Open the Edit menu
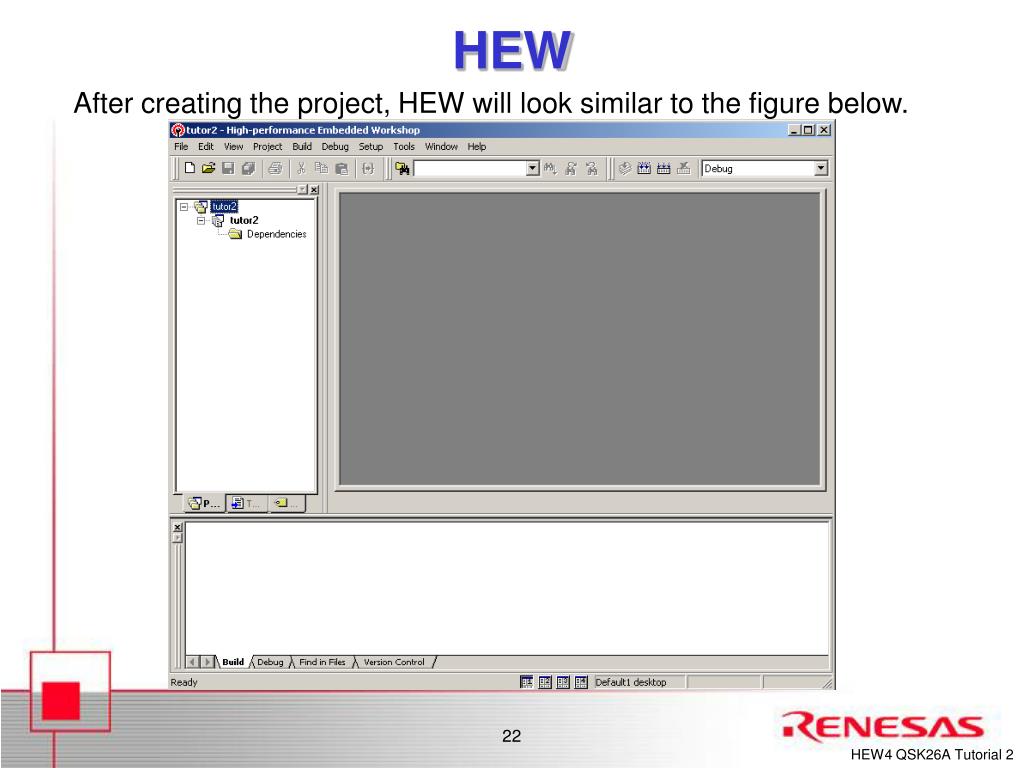The height and width of the screenshot is (768, 1024). [206, 147]
